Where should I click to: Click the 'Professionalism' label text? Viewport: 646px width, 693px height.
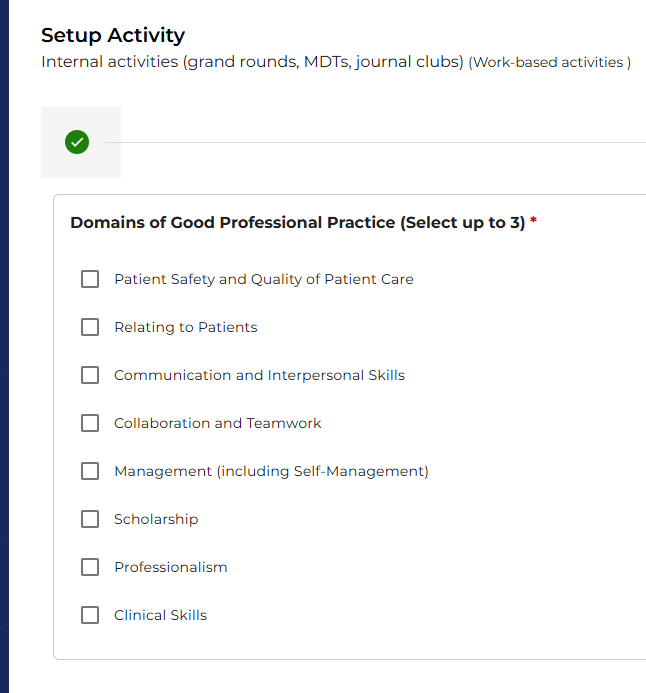tap(170, 567)
